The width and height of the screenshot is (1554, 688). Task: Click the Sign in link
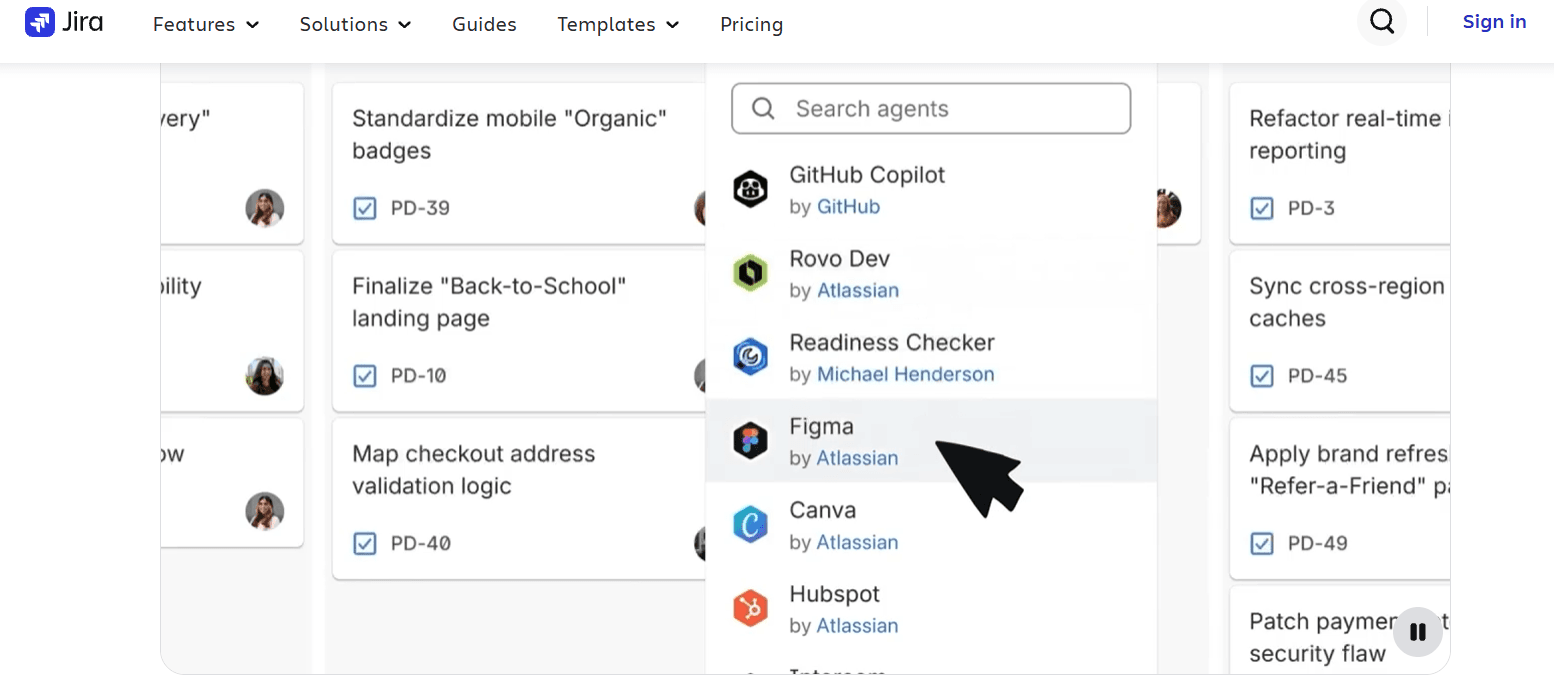1494,22
